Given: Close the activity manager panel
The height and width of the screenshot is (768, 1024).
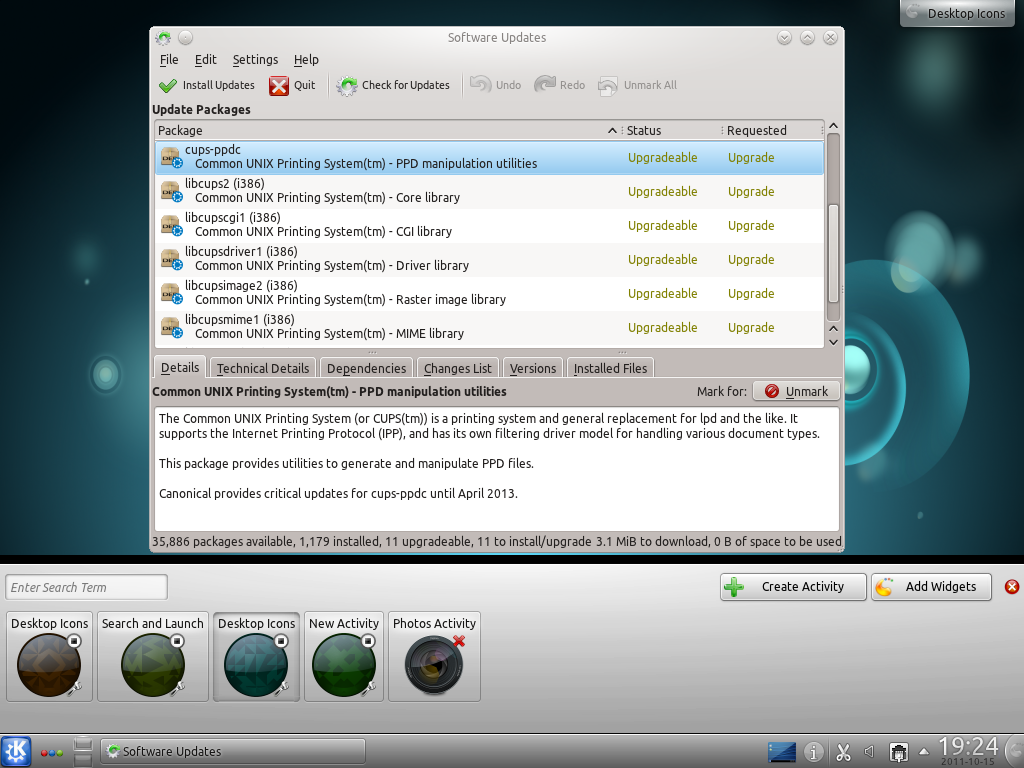Looking at the screenshot, I should click(x=1012, y=586).
